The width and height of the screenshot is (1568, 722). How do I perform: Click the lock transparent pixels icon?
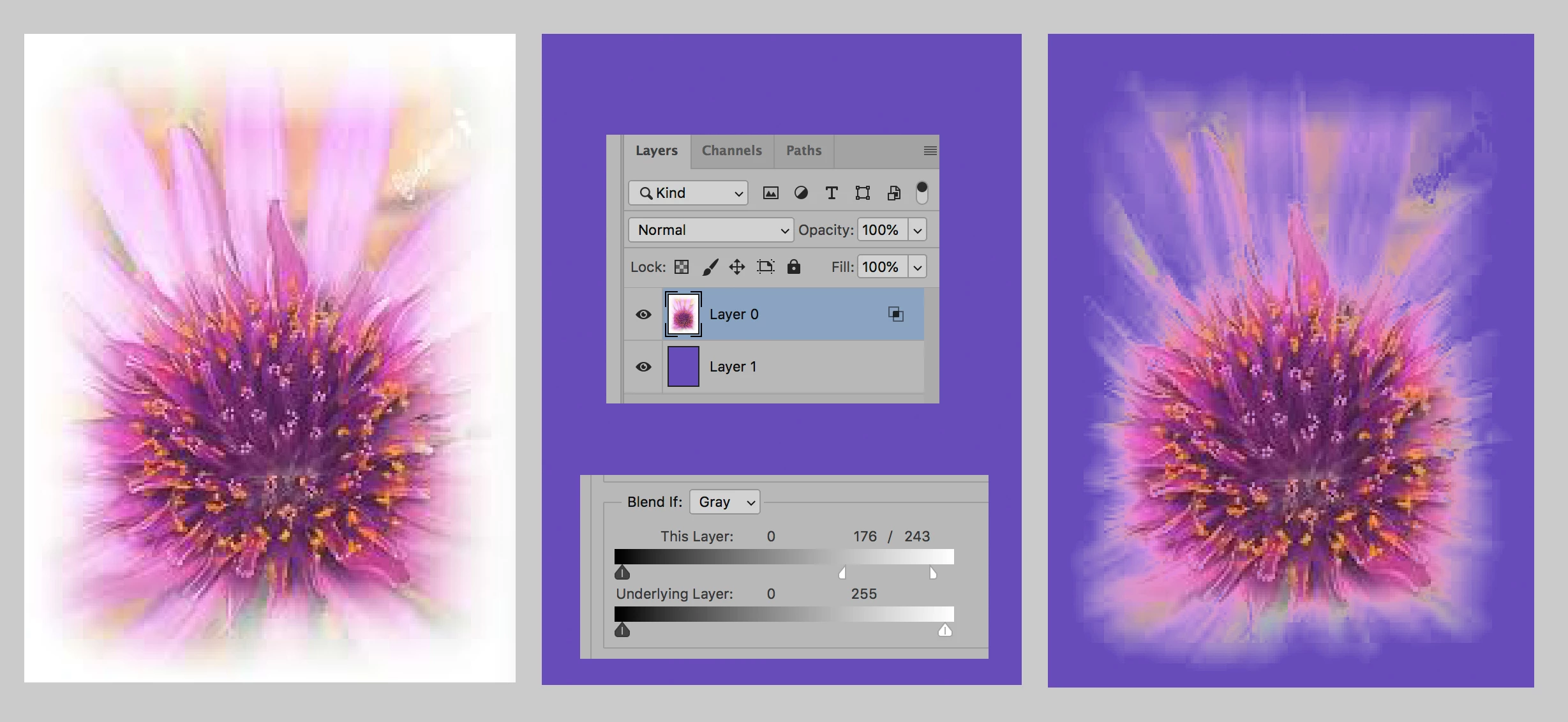pos(682,267)
